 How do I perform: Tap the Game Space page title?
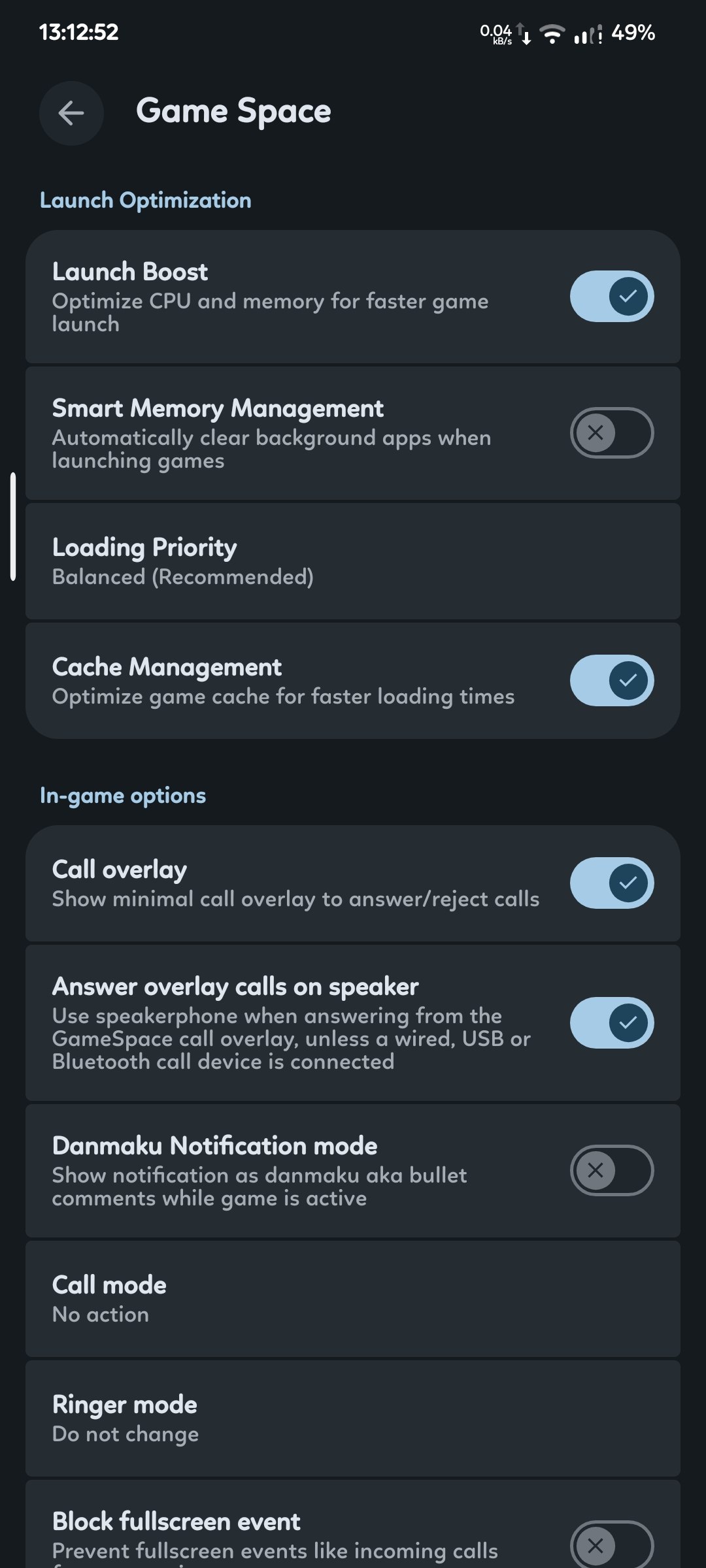(x=233, y=112)
